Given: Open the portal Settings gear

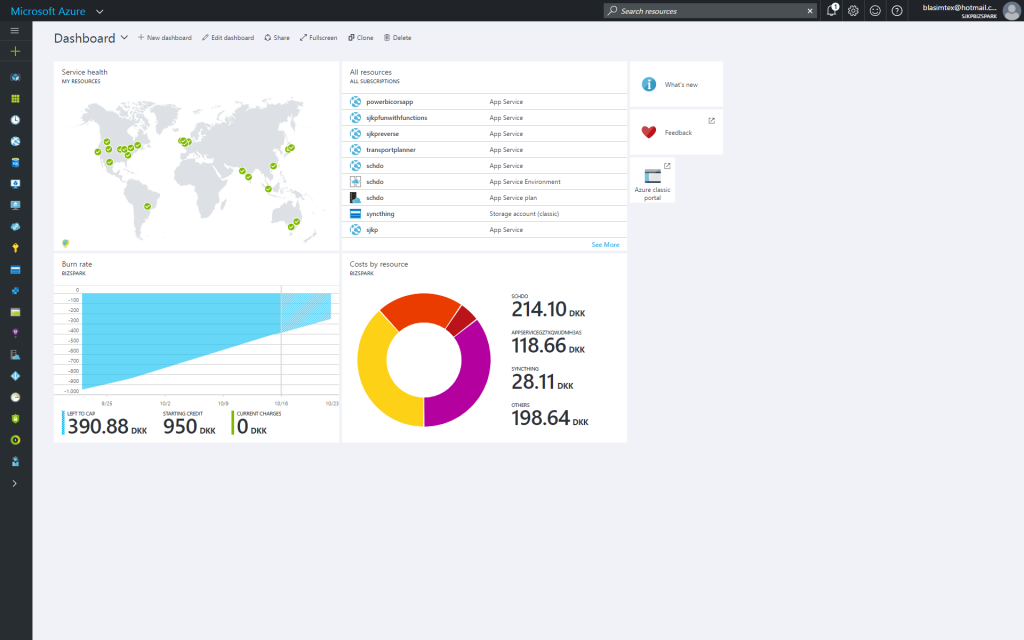Looking at the screenshot, I should [x=853, y=11].
